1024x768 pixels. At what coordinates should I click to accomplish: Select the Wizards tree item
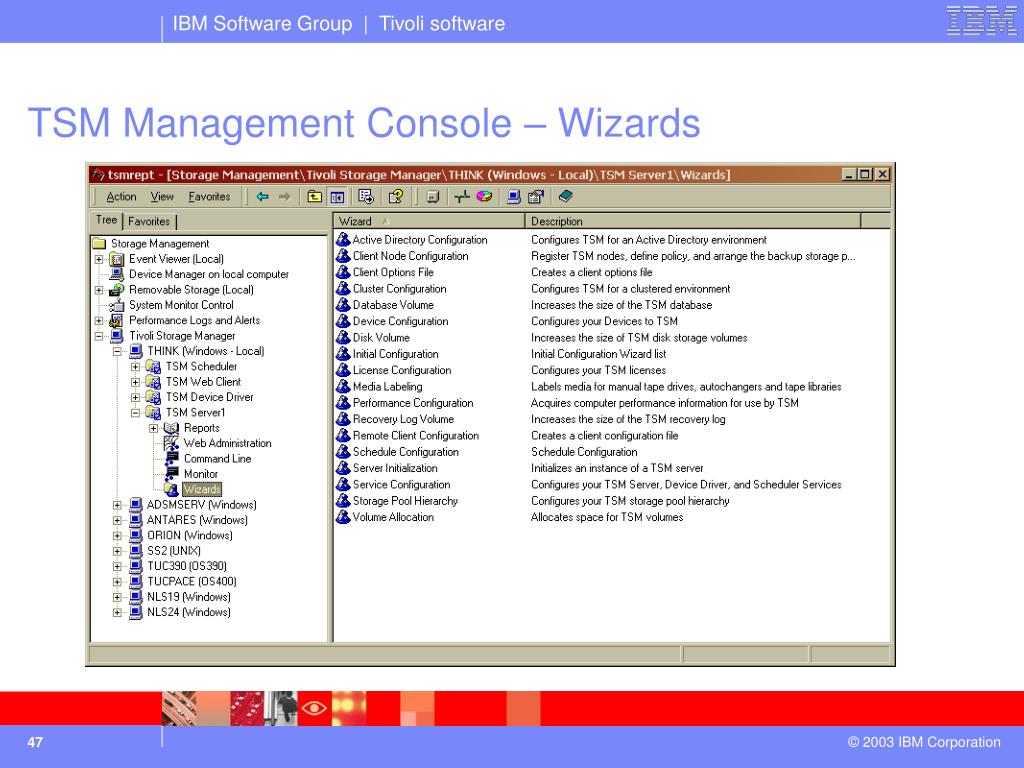[x=202, y=489]
